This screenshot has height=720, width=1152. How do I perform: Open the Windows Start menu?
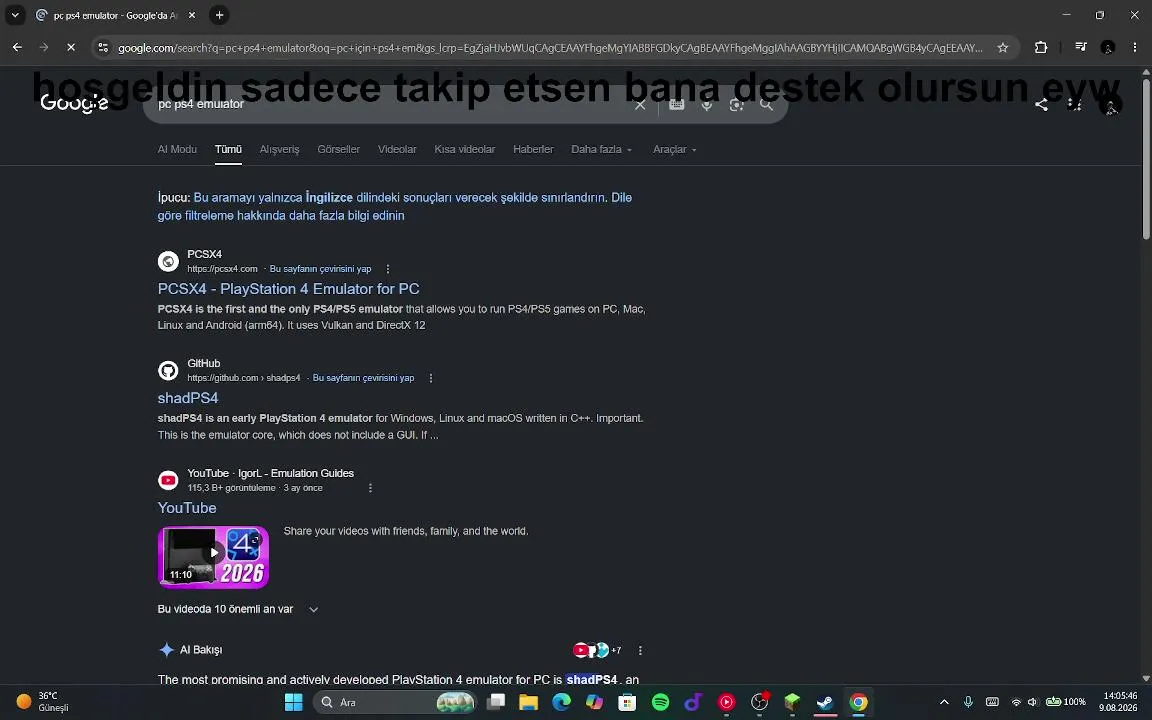(293, 702)
